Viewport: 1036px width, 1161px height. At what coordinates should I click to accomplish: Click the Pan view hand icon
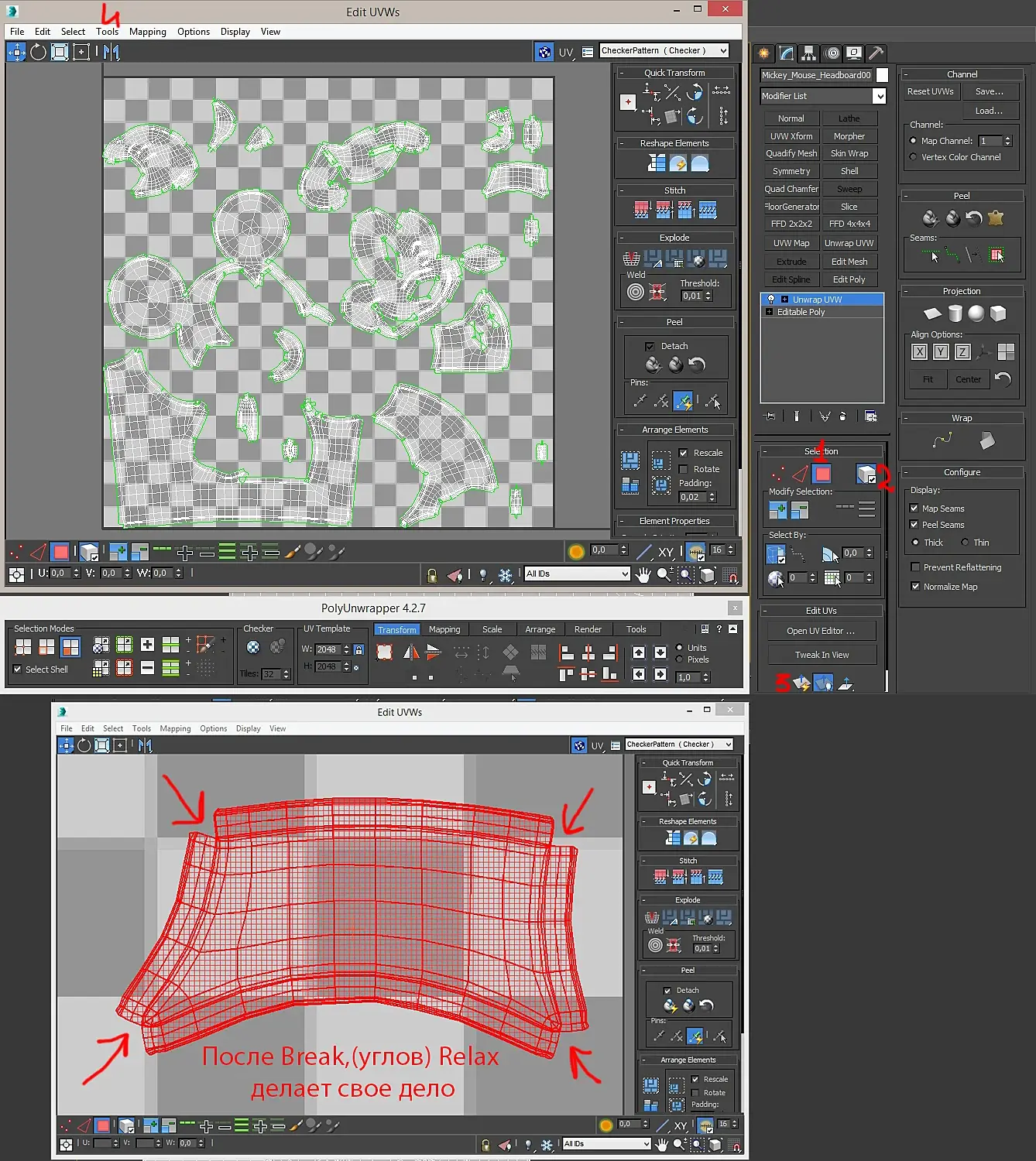tap(643, 574)
